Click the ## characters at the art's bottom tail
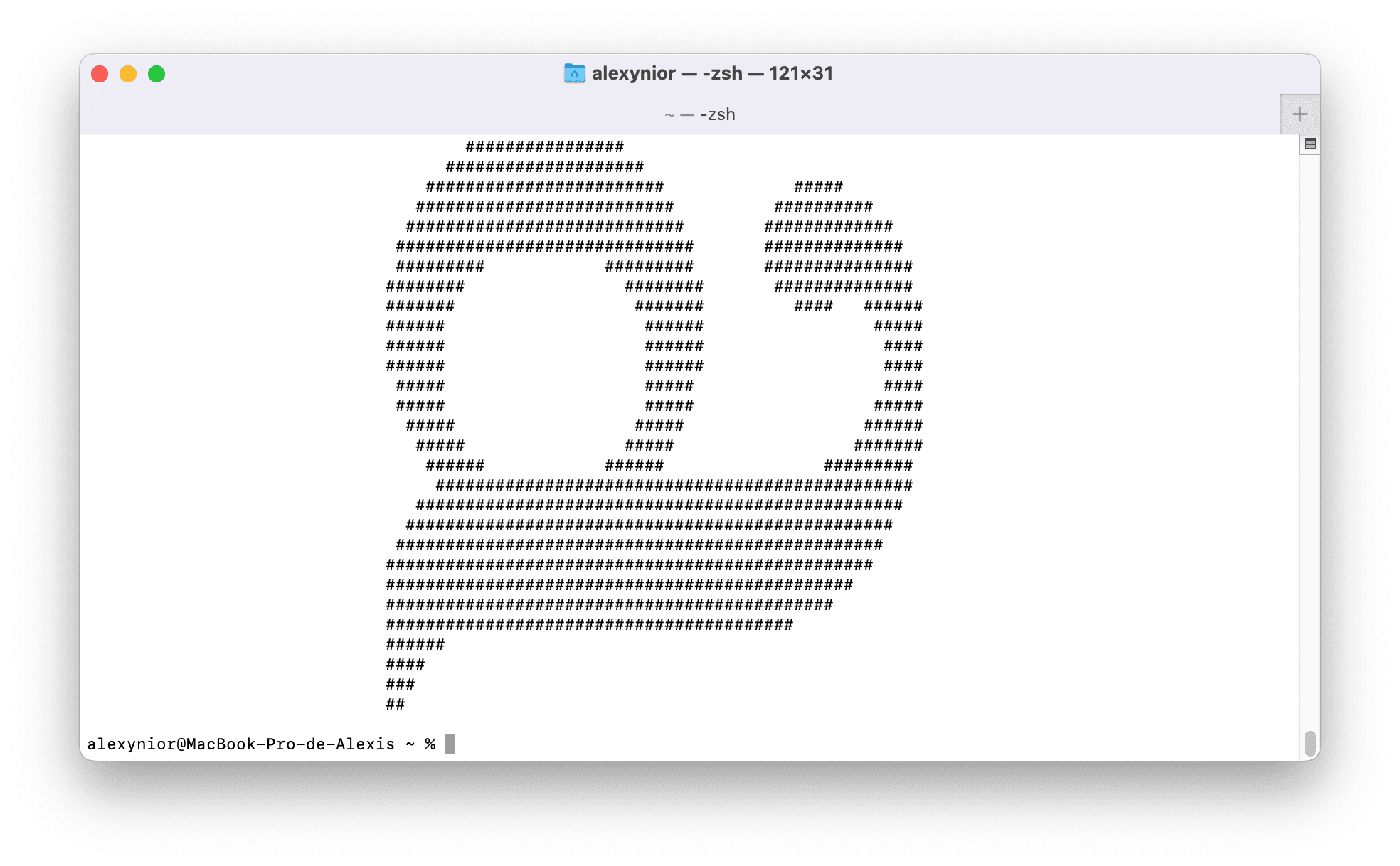This screenshot has width=1400, height=866. pos(396,704)
